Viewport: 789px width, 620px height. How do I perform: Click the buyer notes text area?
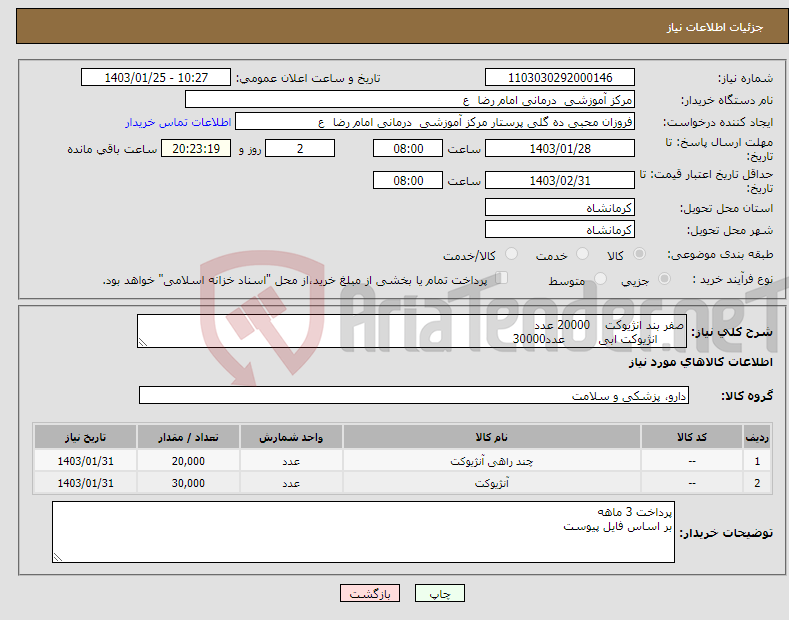tap(363, 532)
